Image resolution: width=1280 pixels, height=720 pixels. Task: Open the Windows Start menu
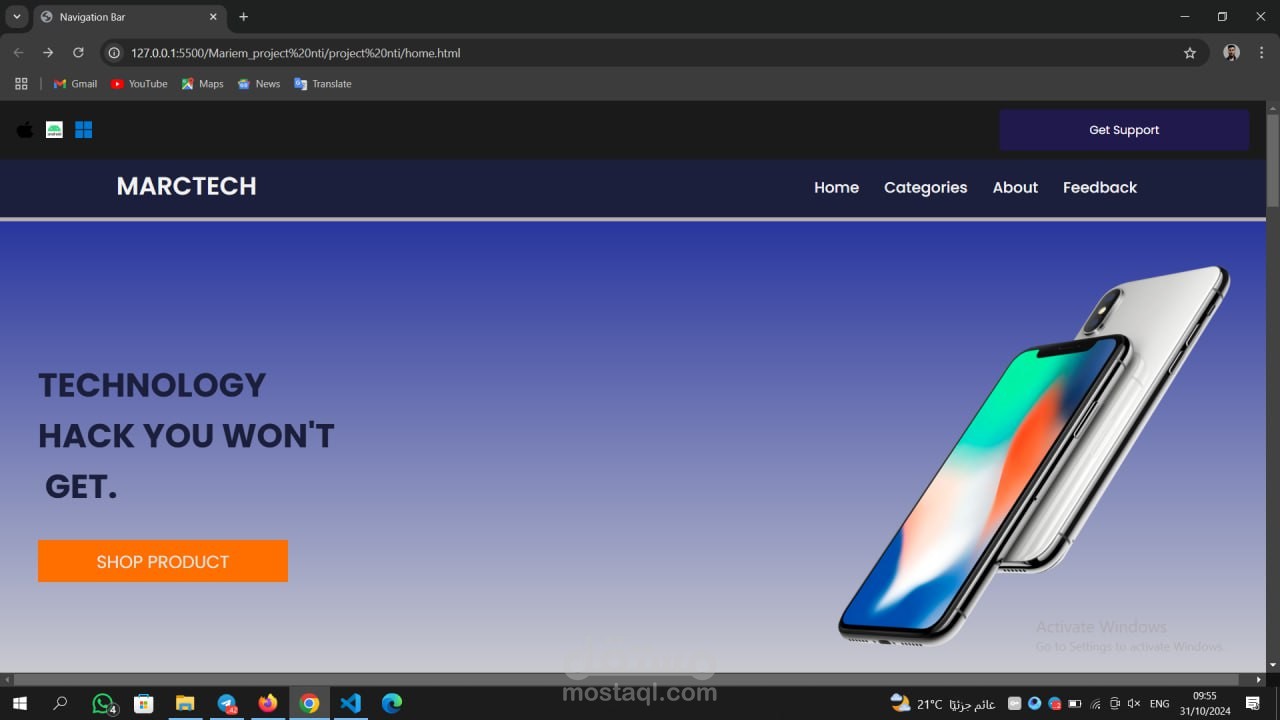tap(19, 703)
